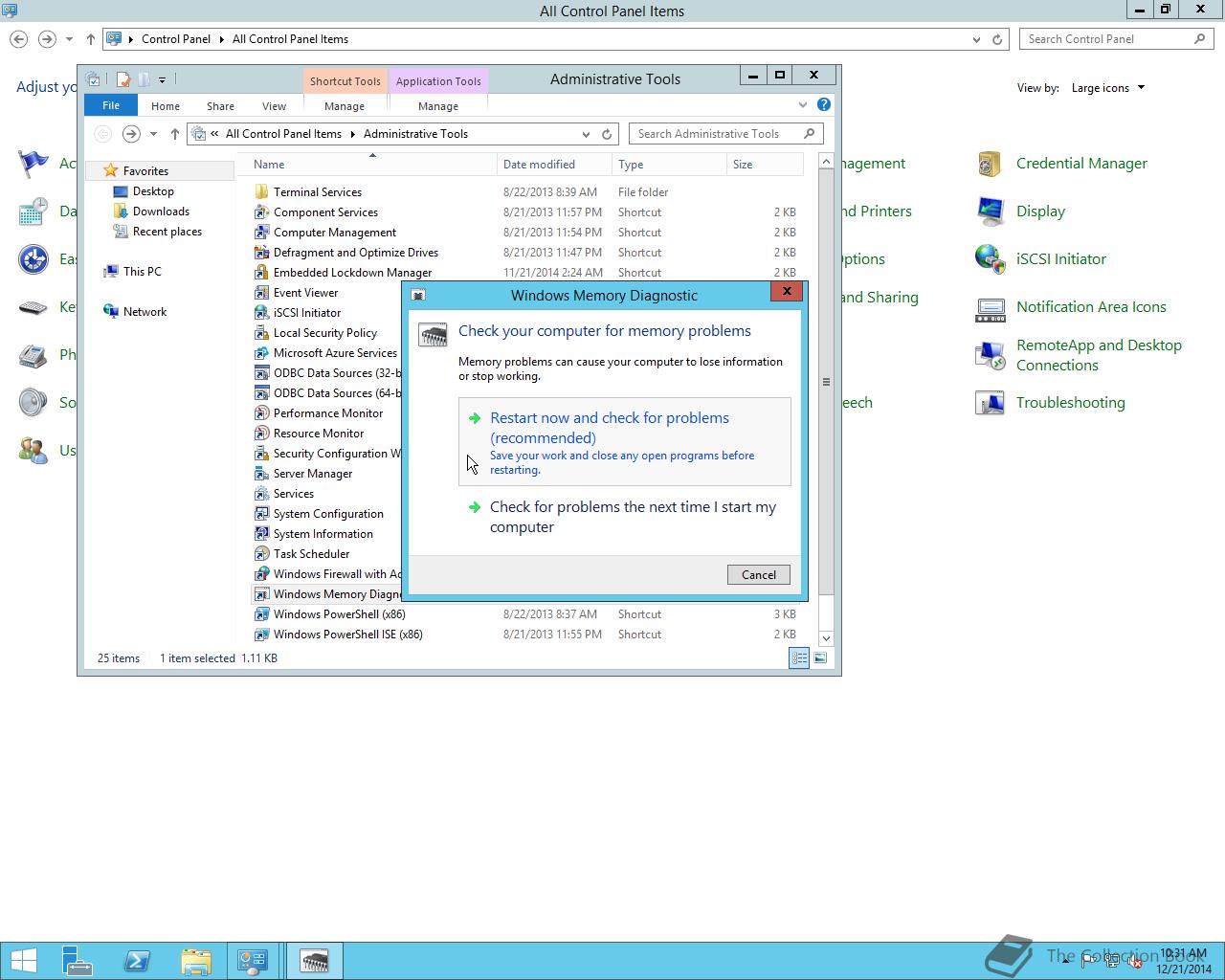The width and height of the screenshot is (1225, 980).
Task: Click the Windows PowerShell ISE (x86) icon
Action: coord(261,635)
